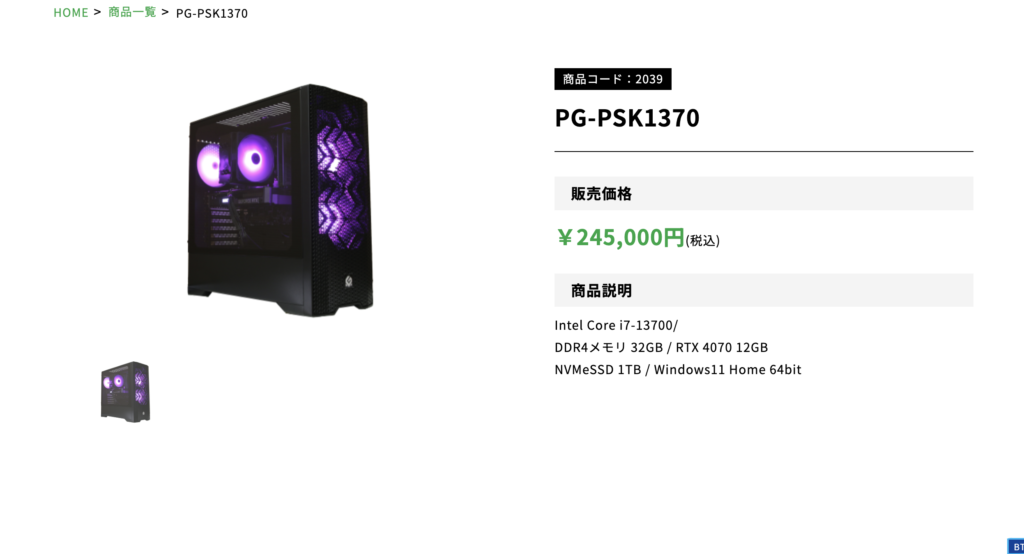Click the NVMeSSD 1TB / Windows11 Home line
This screenshot has width=1024, height=554.
coord(677,369)
